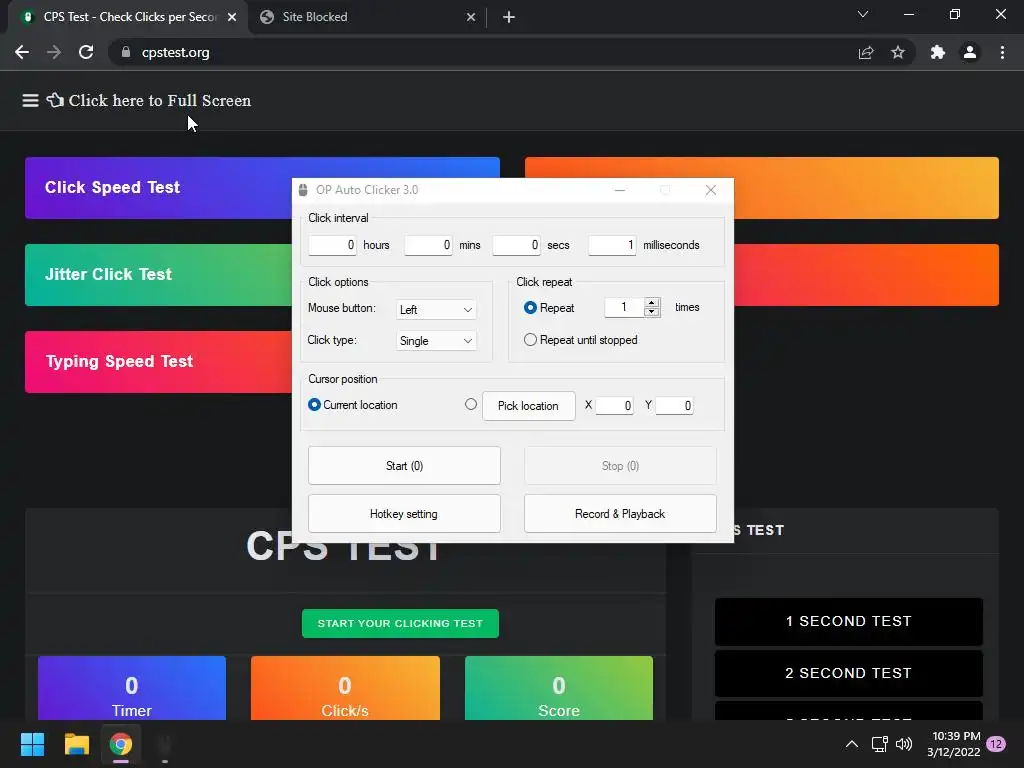
Task: Select the Repeat times radio button
Action: point(530,308)
